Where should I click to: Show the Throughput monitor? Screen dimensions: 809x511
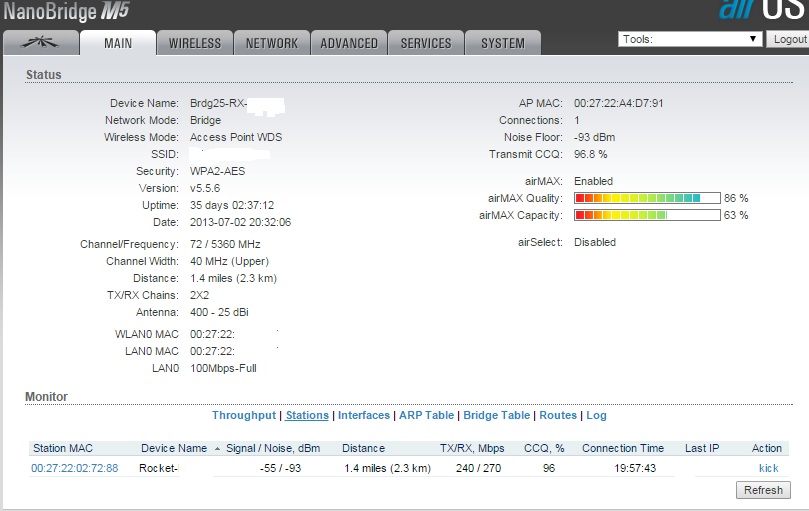pos(244,415)
